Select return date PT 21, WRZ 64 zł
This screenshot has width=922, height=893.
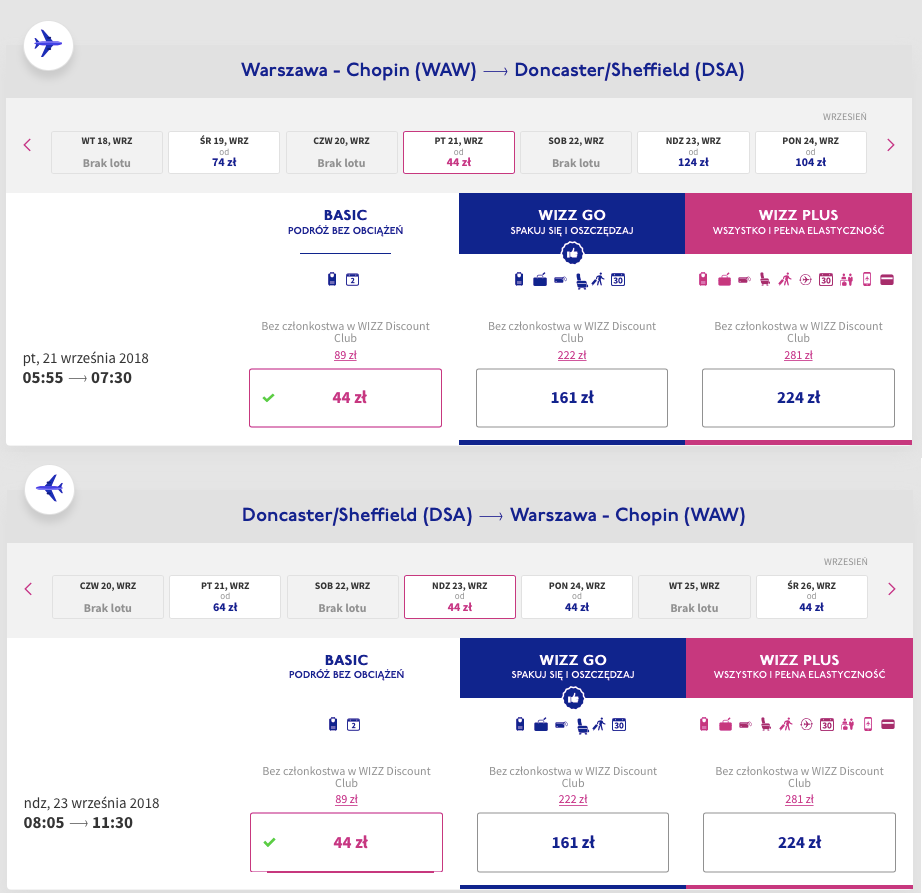click(225, 597)
